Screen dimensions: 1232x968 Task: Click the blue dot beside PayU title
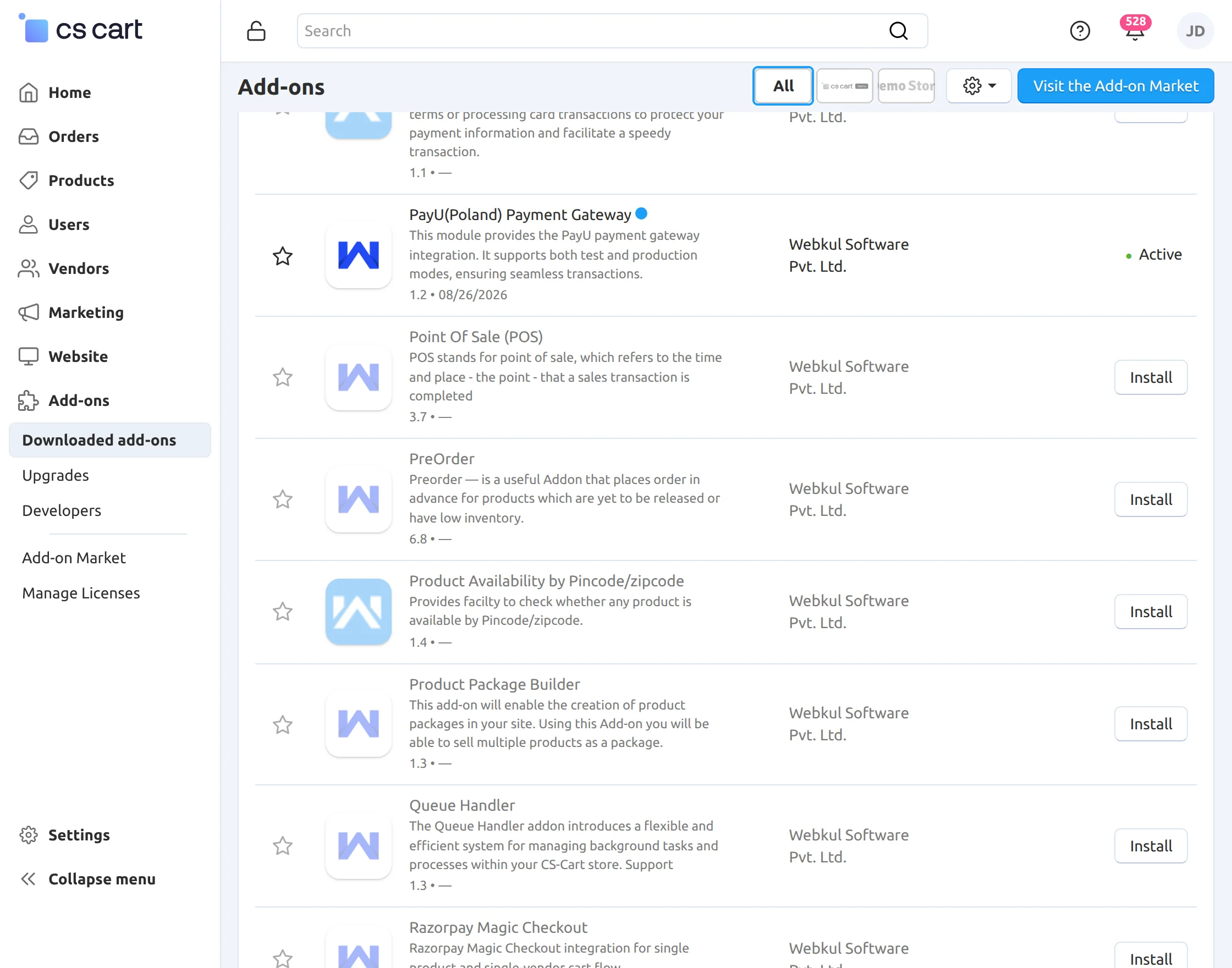641,213
